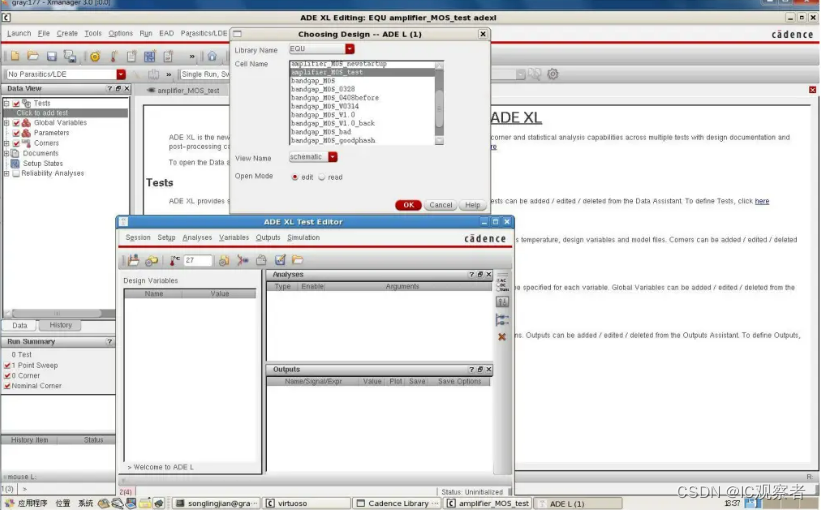Image resolution: width=821 pixels, height=510 pixels.
Task: Switch to the Data tab in Data View
Action: pos(19,325)
